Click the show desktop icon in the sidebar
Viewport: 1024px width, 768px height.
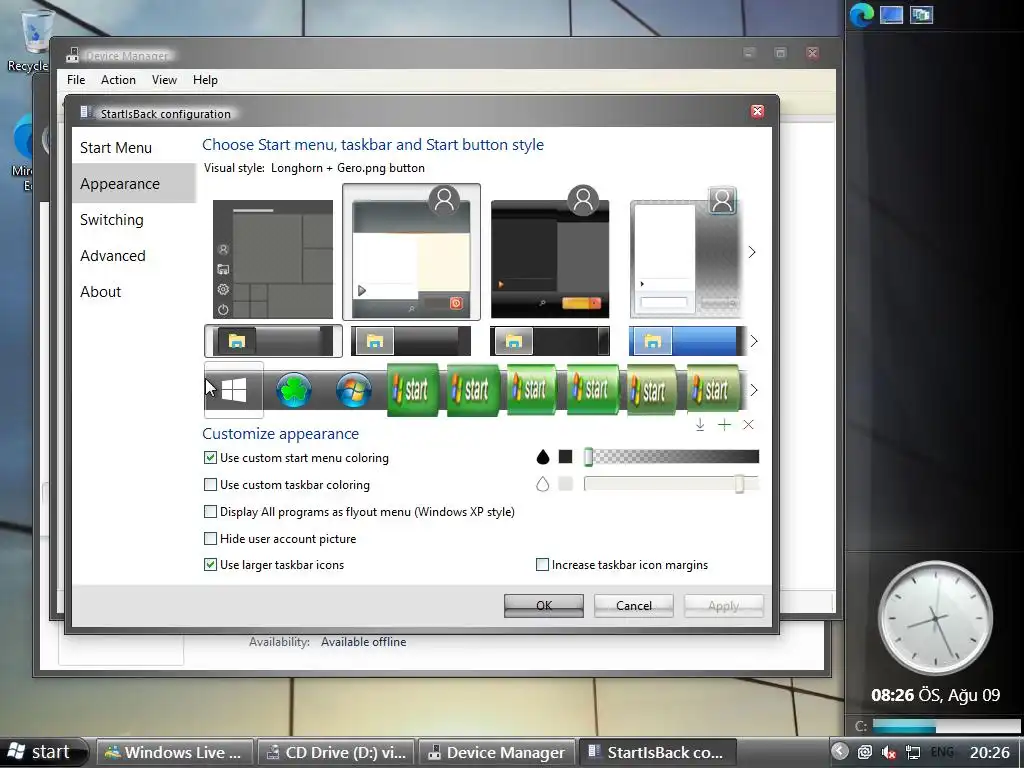coord(891,14)
